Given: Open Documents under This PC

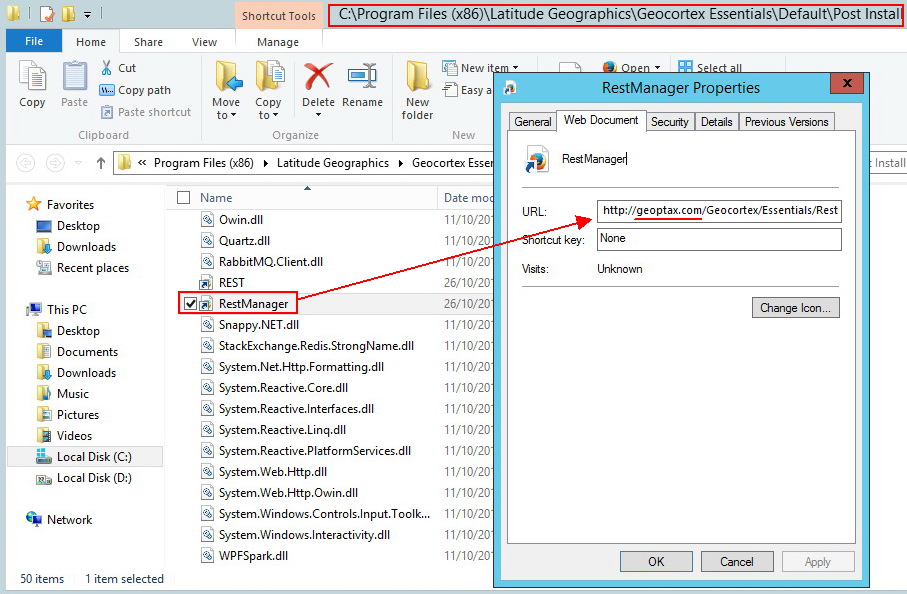Looking at the screenshot, I should click(x=87, y=352).
